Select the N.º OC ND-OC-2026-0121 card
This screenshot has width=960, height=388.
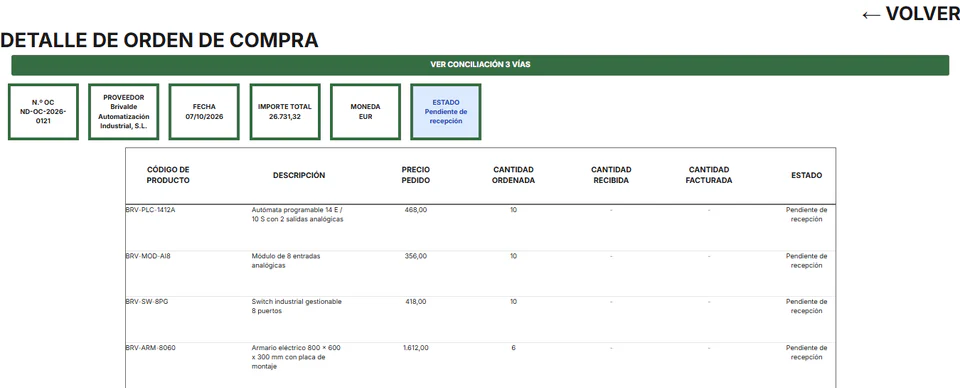pyautogui.click(x=43, y=112)
